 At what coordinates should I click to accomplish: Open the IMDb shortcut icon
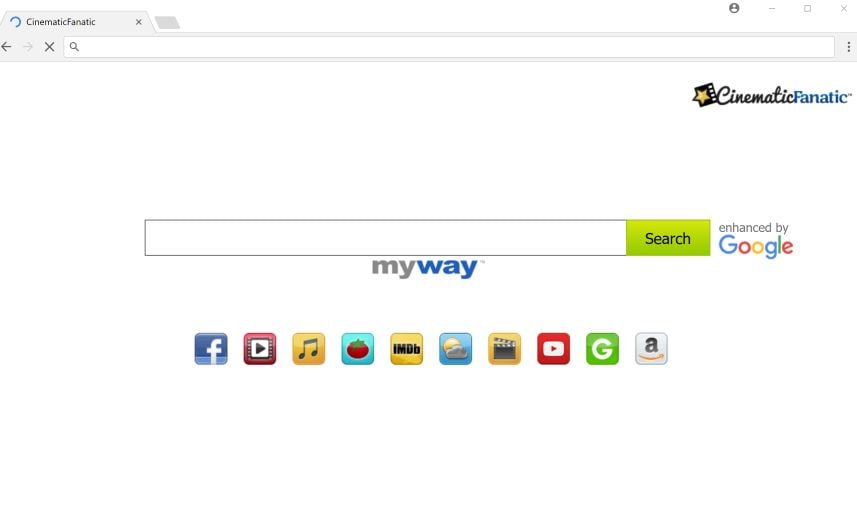pyautogui.click(x=407, y=348)
